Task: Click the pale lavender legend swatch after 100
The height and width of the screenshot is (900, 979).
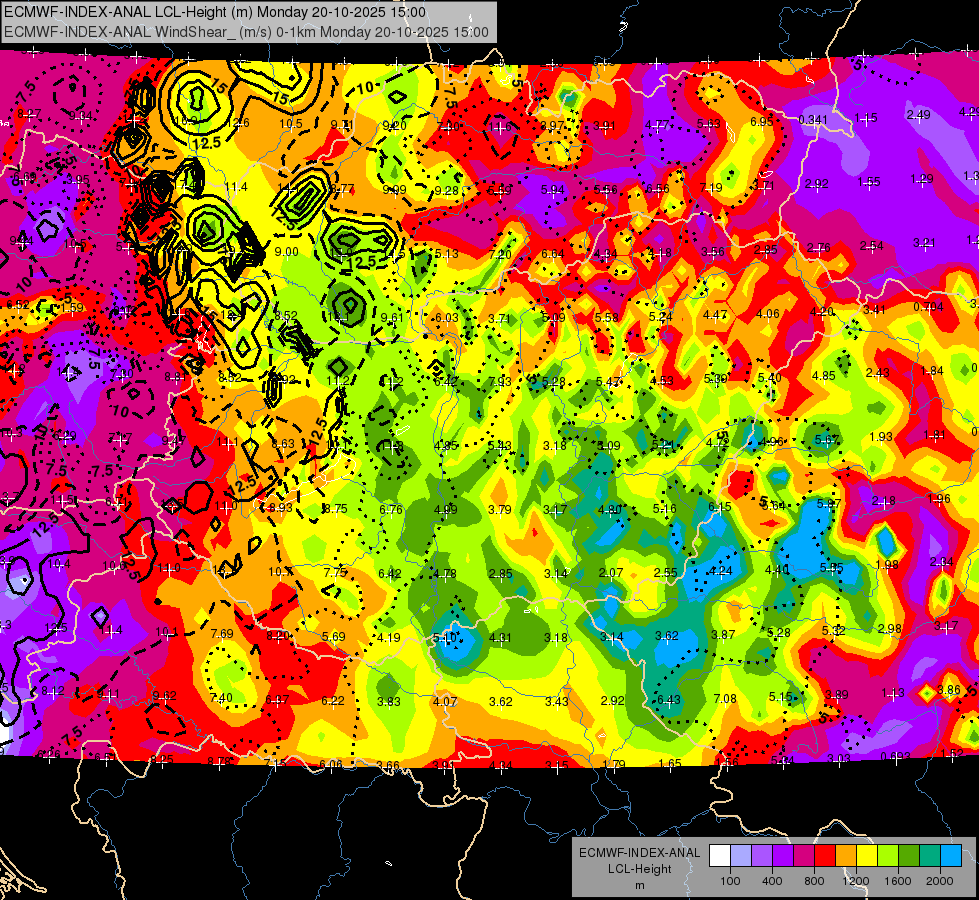Action: 741,856
